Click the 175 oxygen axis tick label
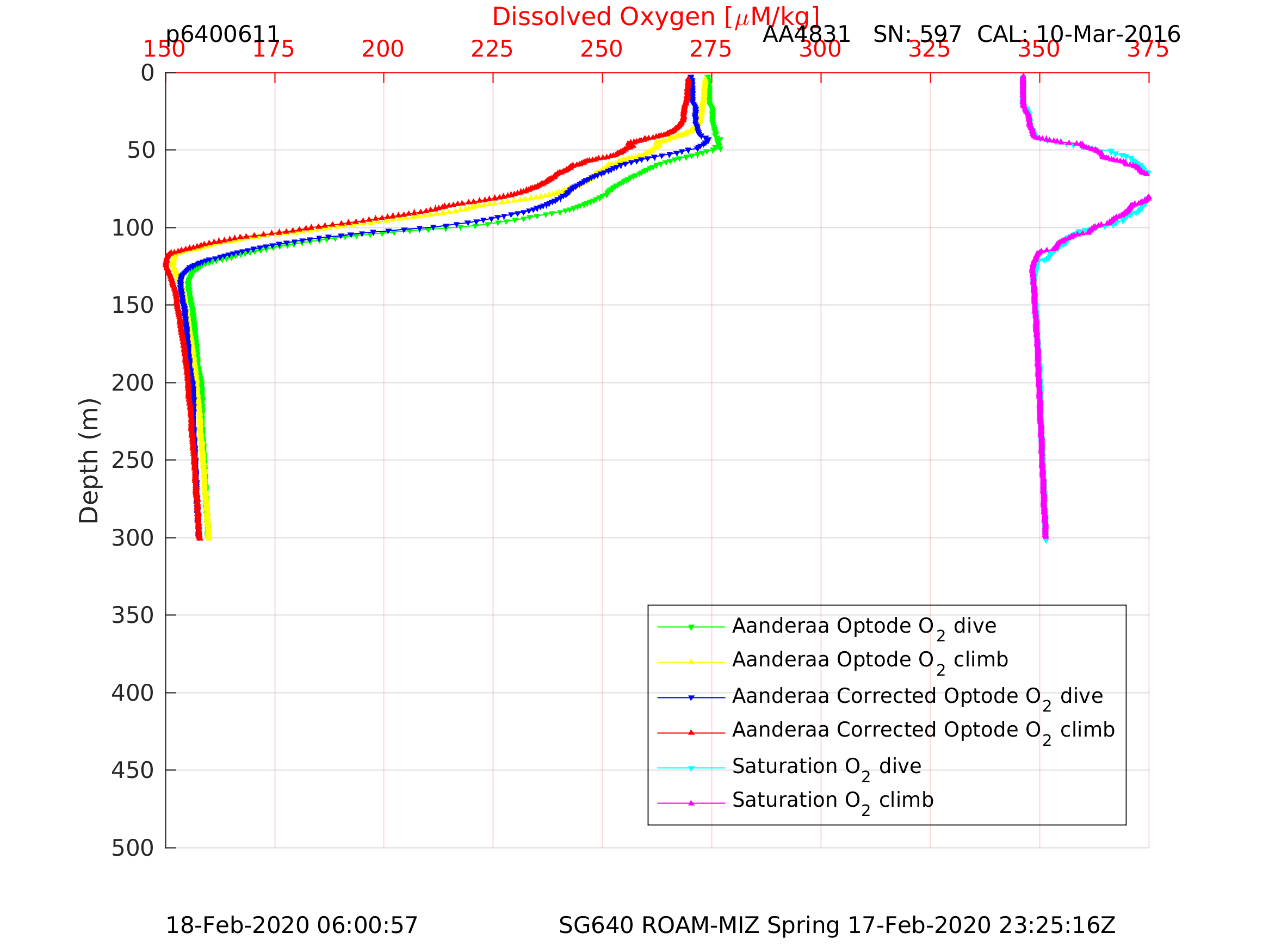Image resolution: width=1269 pixels, height=952 pixels. [274, 50]
